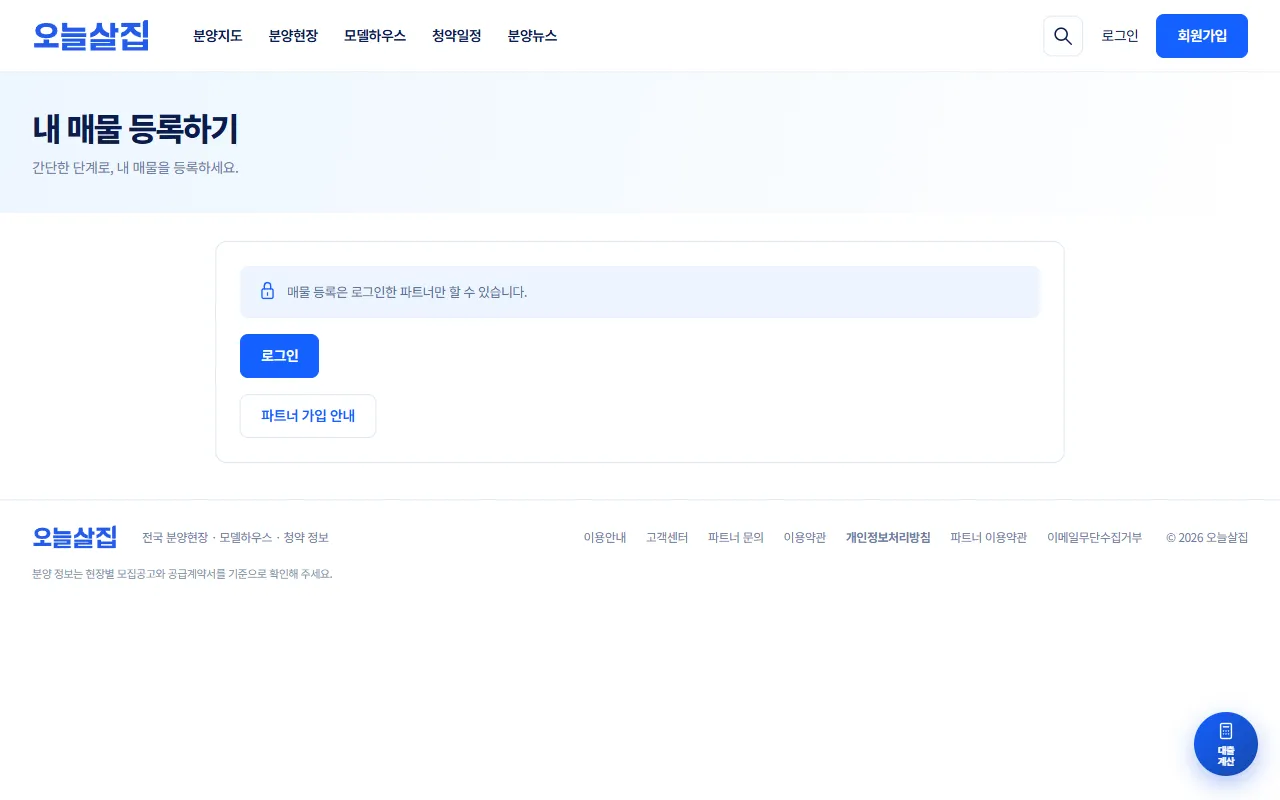Open the 대출계산 floating calculator button
Screen dimensions: 1280x800
pyautogui.click(x=1226, y=744)
